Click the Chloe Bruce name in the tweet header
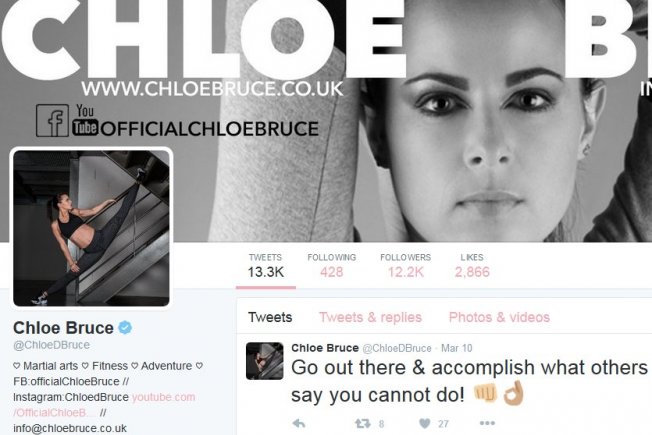The width and height of the screenshot is (652, 435). 325,348
